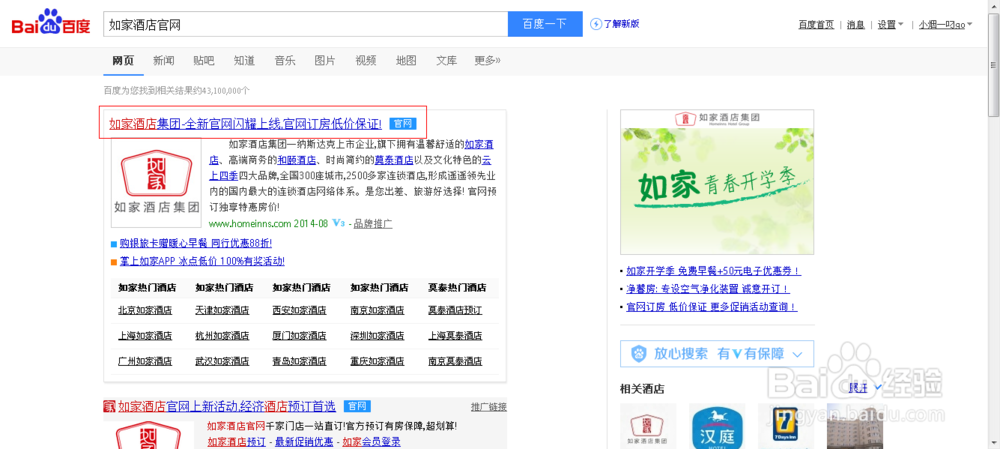Viewport: 1000px width, 449px height.
Task: Open the 购银旅卡赠暖心早餐 promotion link
Action: (x=196, y=243)
